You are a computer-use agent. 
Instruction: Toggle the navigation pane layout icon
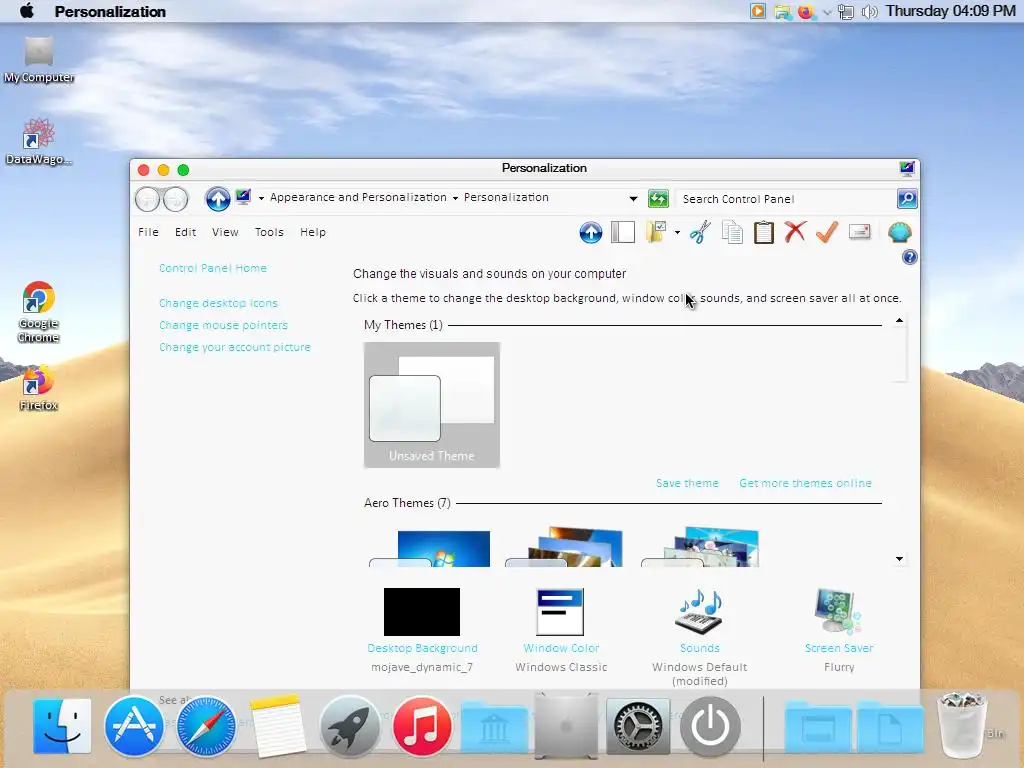click(x=622, y=232)
